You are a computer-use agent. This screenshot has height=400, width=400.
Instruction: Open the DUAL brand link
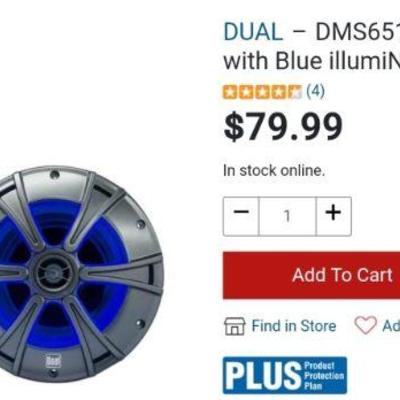coord(253,32)
